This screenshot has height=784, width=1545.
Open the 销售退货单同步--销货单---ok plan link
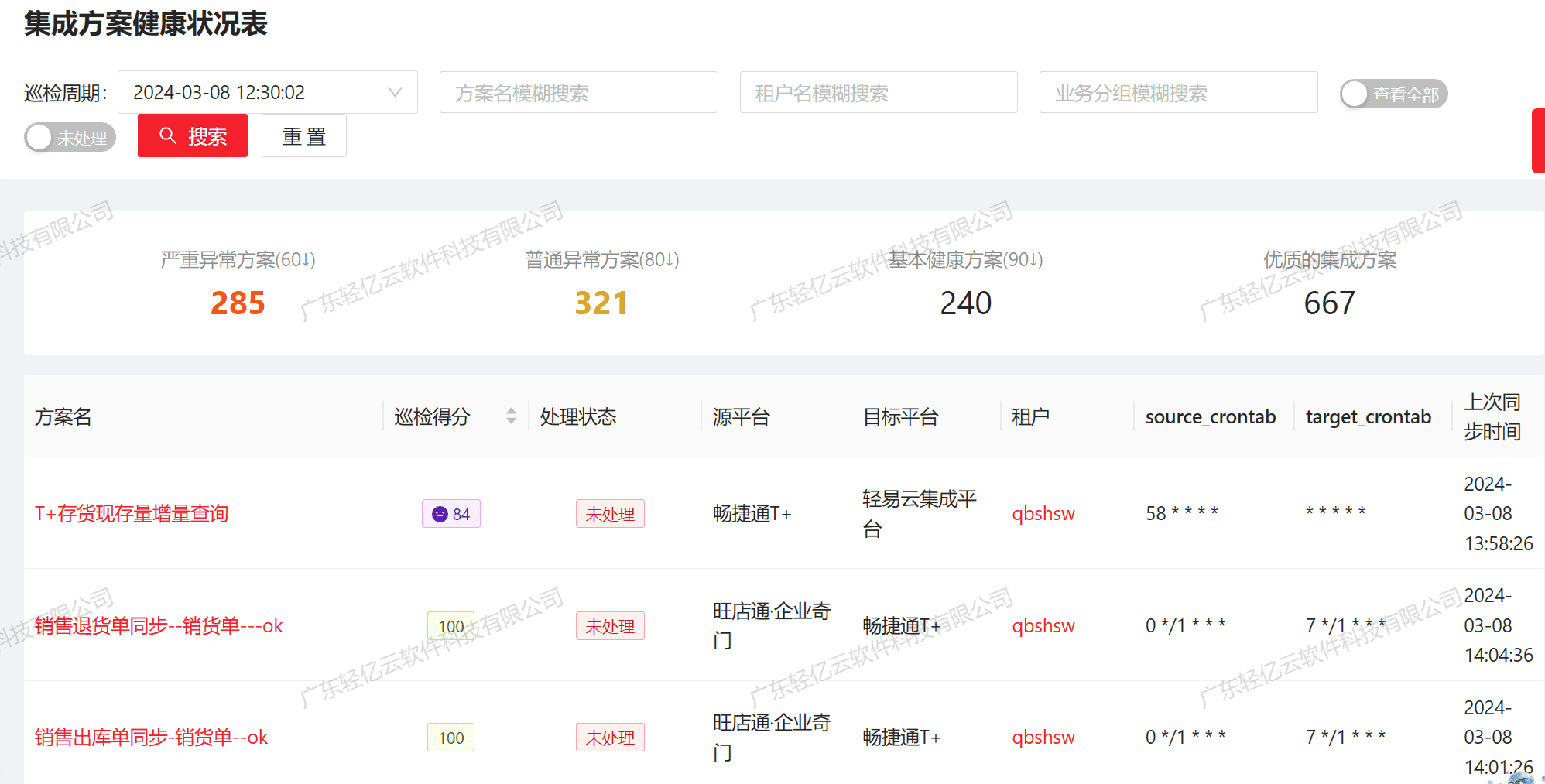point(159,625)
